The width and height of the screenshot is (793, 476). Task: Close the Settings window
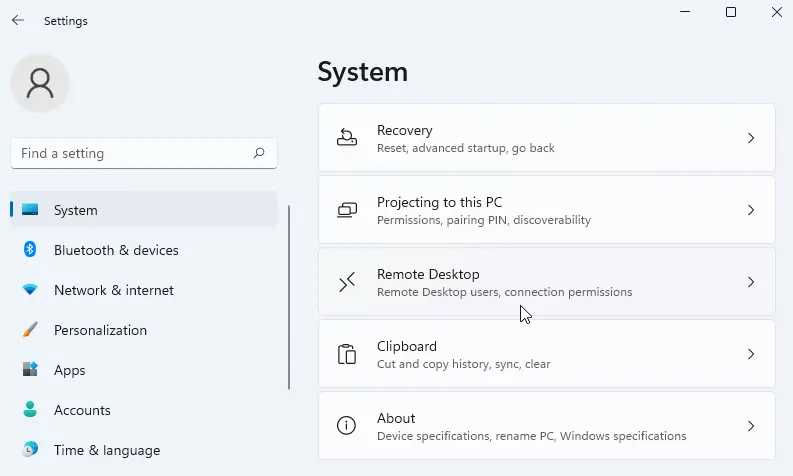click(x=777, y=12)
